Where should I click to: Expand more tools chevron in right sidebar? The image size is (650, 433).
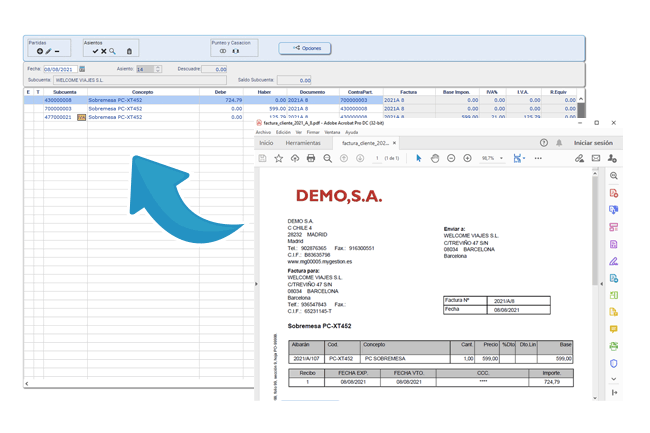tap(614, 379)
